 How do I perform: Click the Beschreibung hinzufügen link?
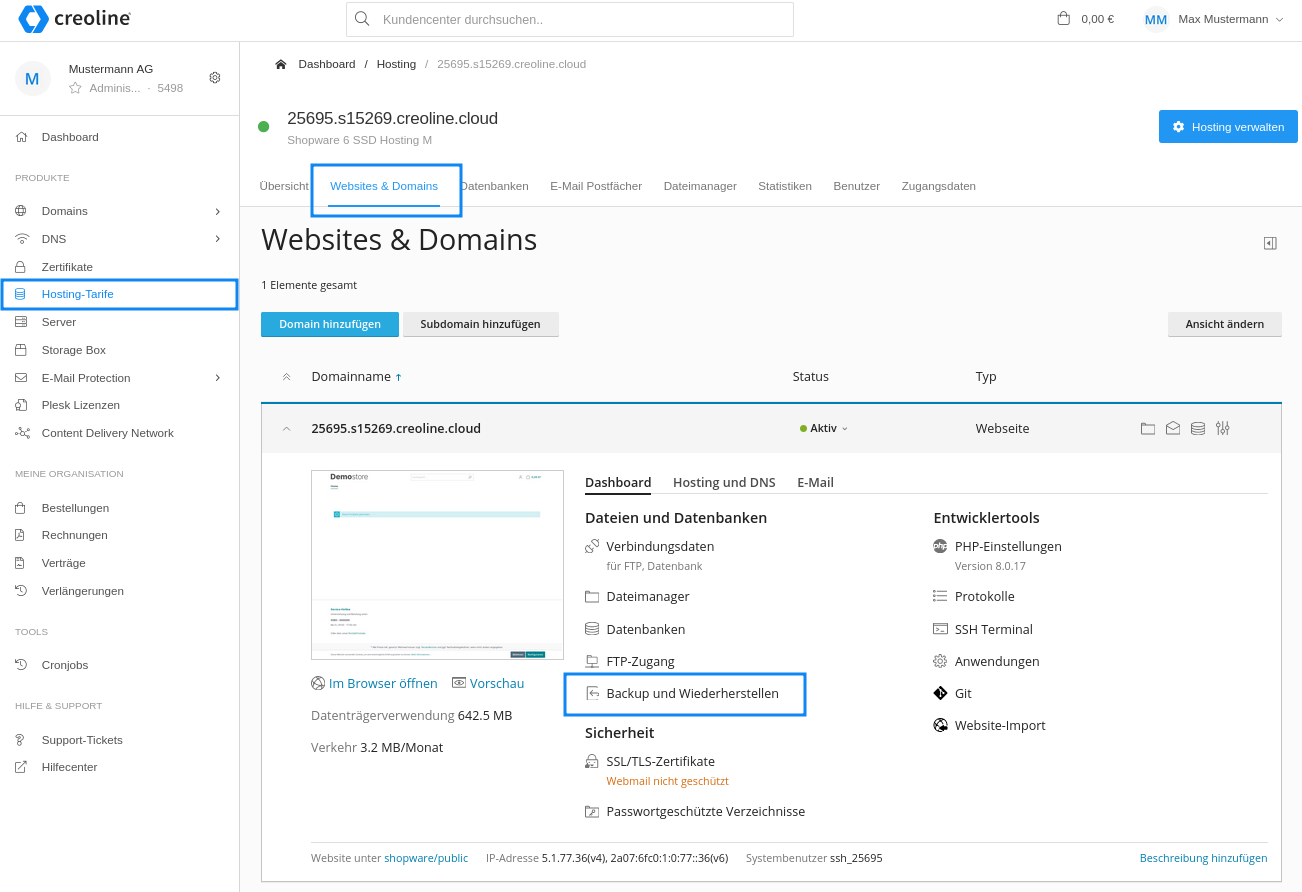click(x=1203, y=858)
